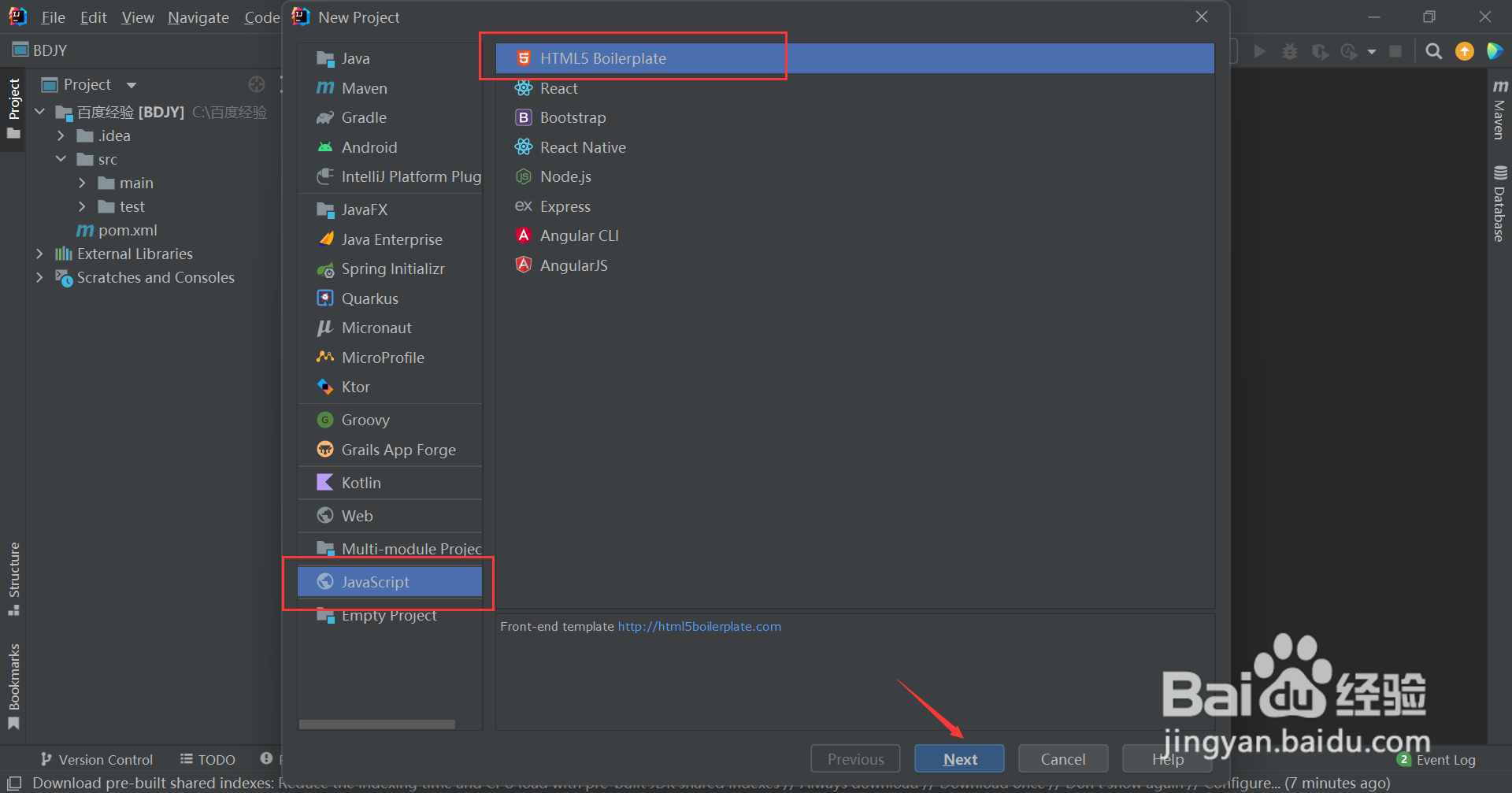The height and width of the screenshot is (793, 1512).
Task: Choose MicroProfile project type
Action: coord(390,358)
